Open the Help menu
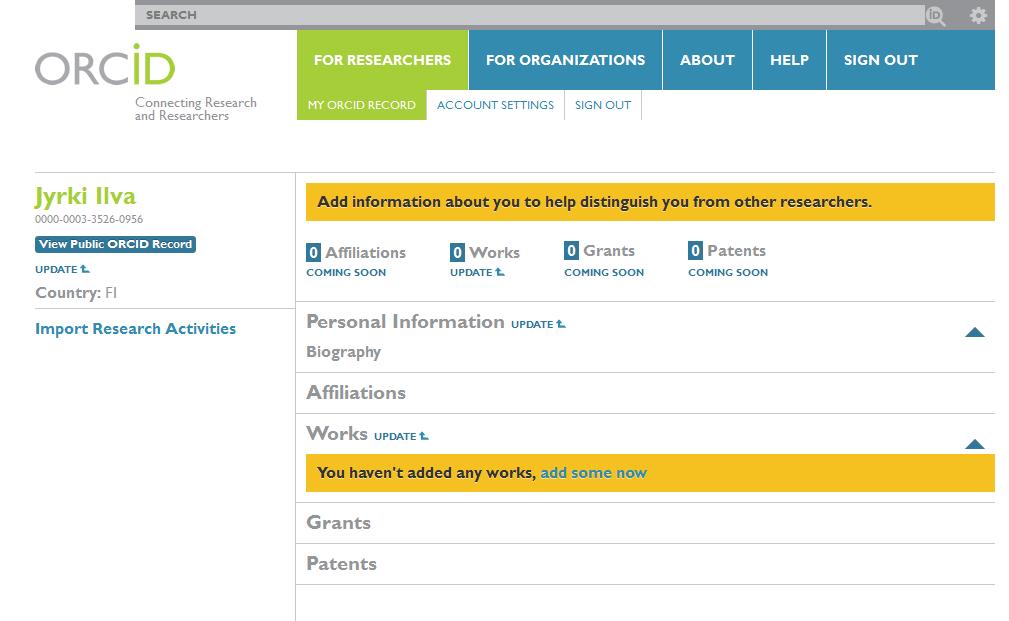The image size is (1009, 621). coord(790,60)
